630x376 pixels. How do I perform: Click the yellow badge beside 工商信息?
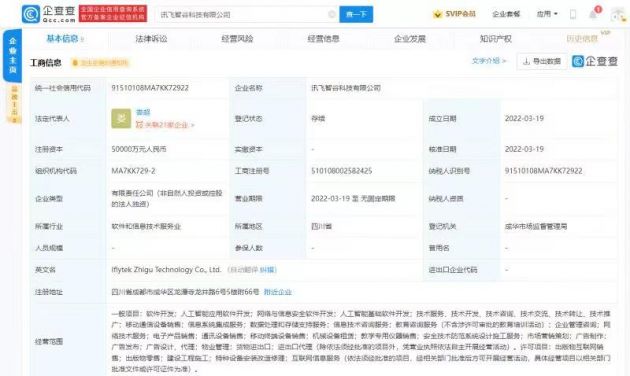point(100,63)
